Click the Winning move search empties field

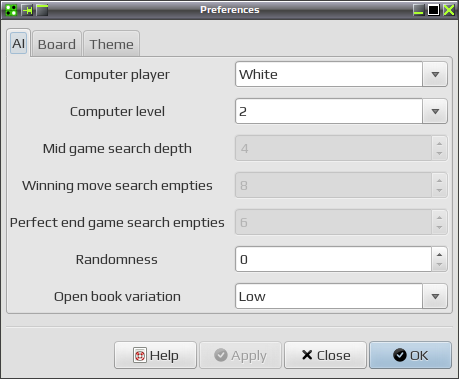tap(333, 185)
